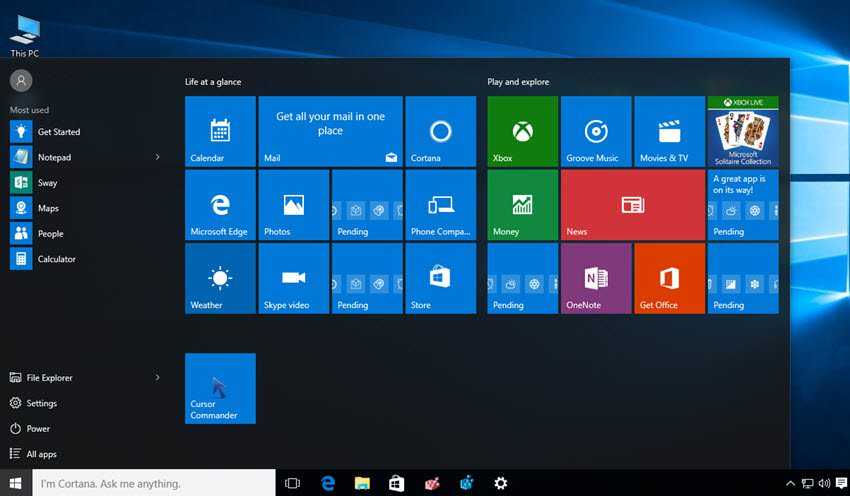Viewport: 850px width, 496px height.
Task: Click the Pending tile left of OneNote
Action: [523, 279]
